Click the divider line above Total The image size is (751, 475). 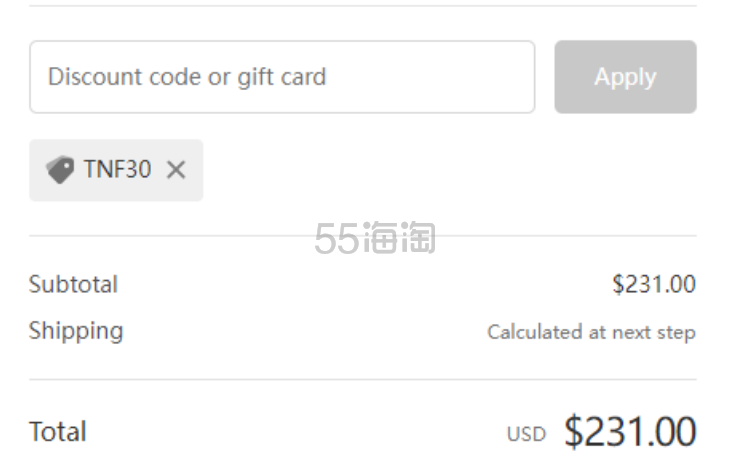[x=363, y=380]
